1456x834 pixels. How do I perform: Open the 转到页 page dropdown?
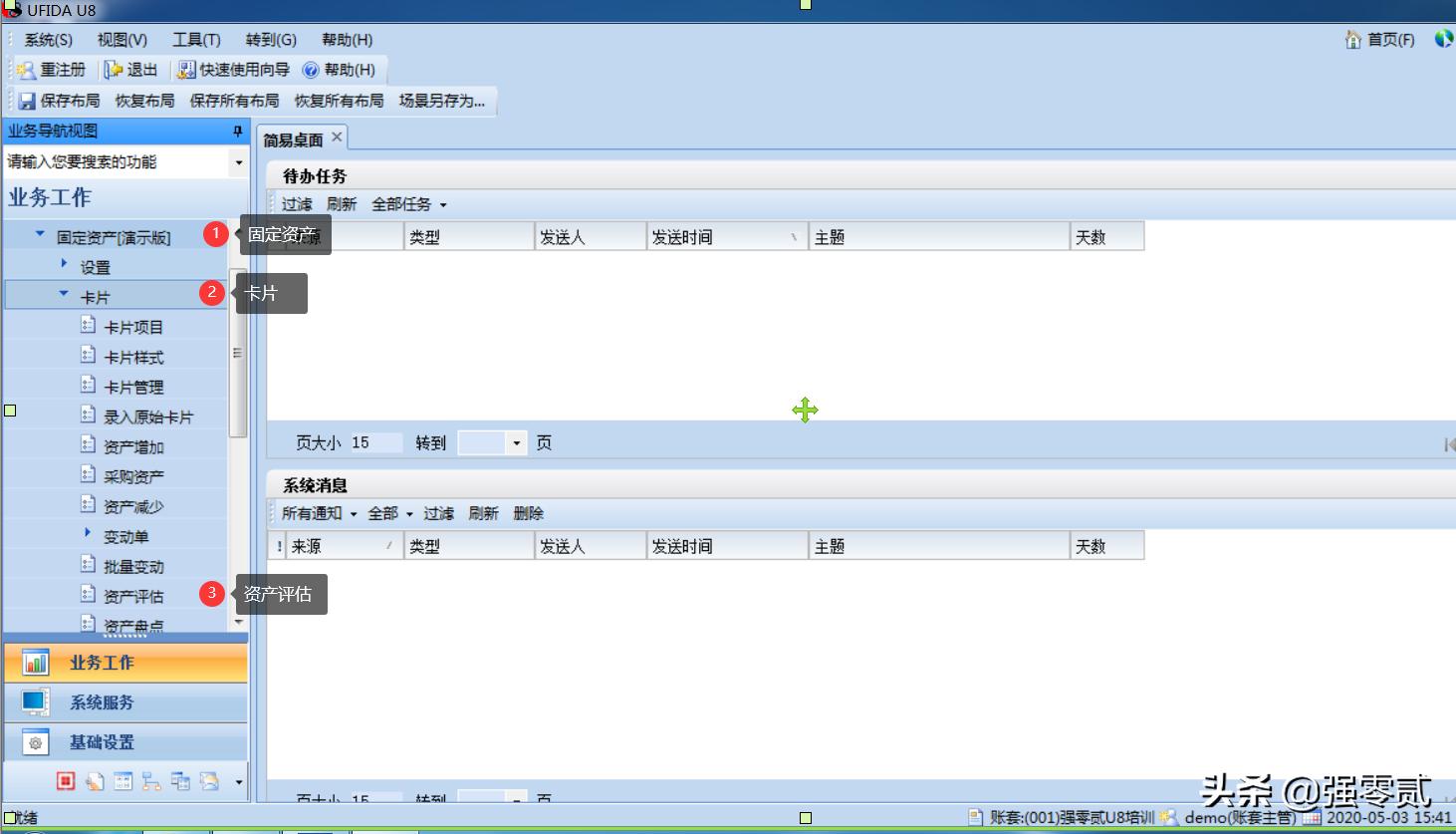[x=517, y=441]
